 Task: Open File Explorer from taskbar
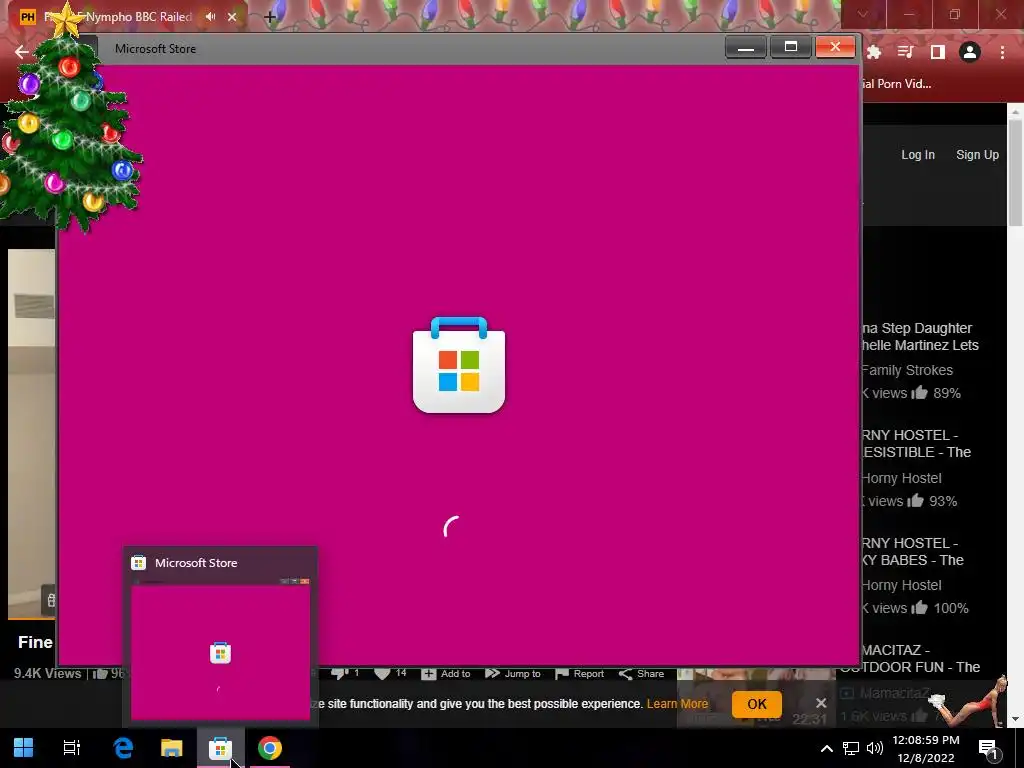pos(172,748)
